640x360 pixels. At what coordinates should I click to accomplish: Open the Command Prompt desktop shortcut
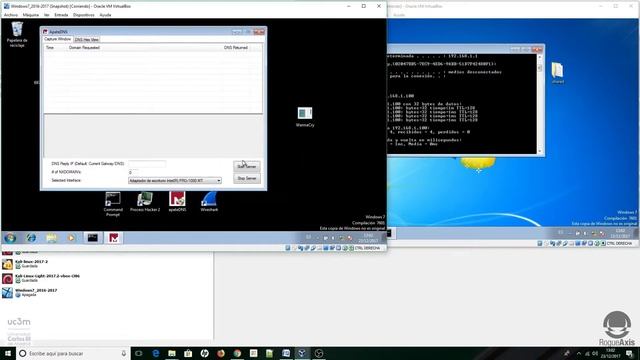coord(113,204)
